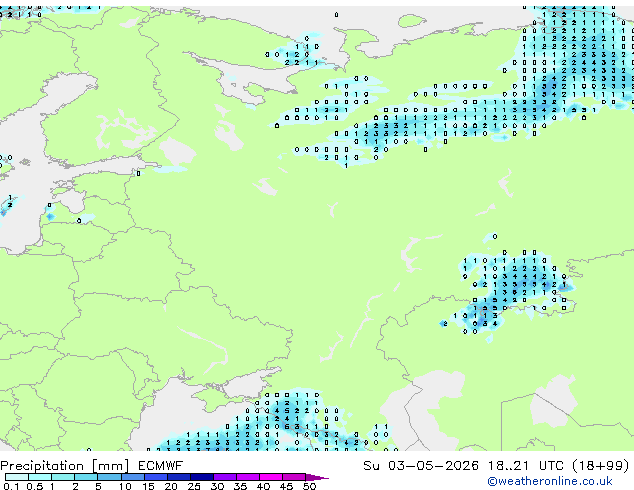Click the 20–25 mm dark blue swatch
634x490 pixels.
[178, 477]
